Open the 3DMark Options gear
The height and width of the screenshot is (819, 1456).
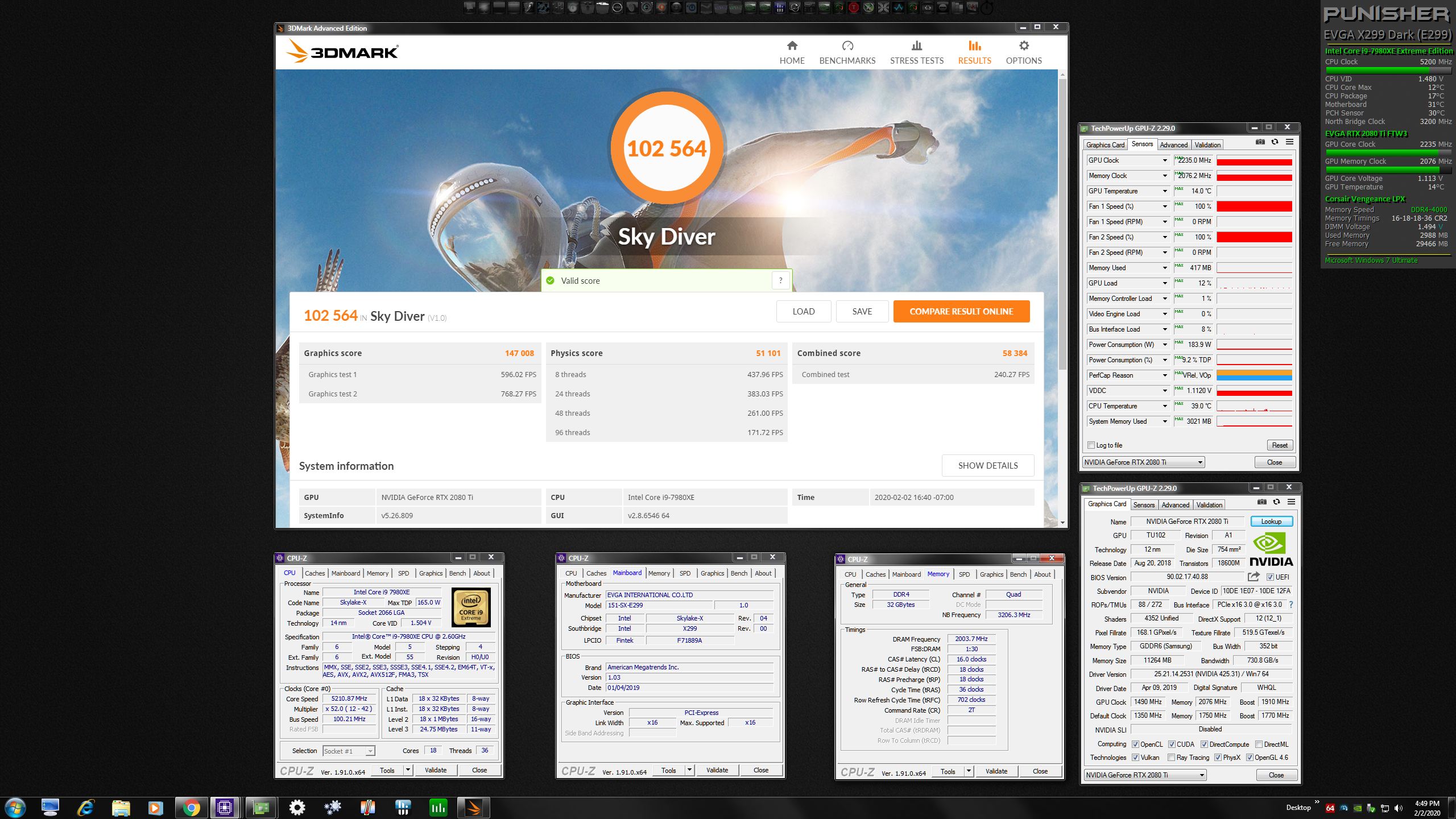1024,46
